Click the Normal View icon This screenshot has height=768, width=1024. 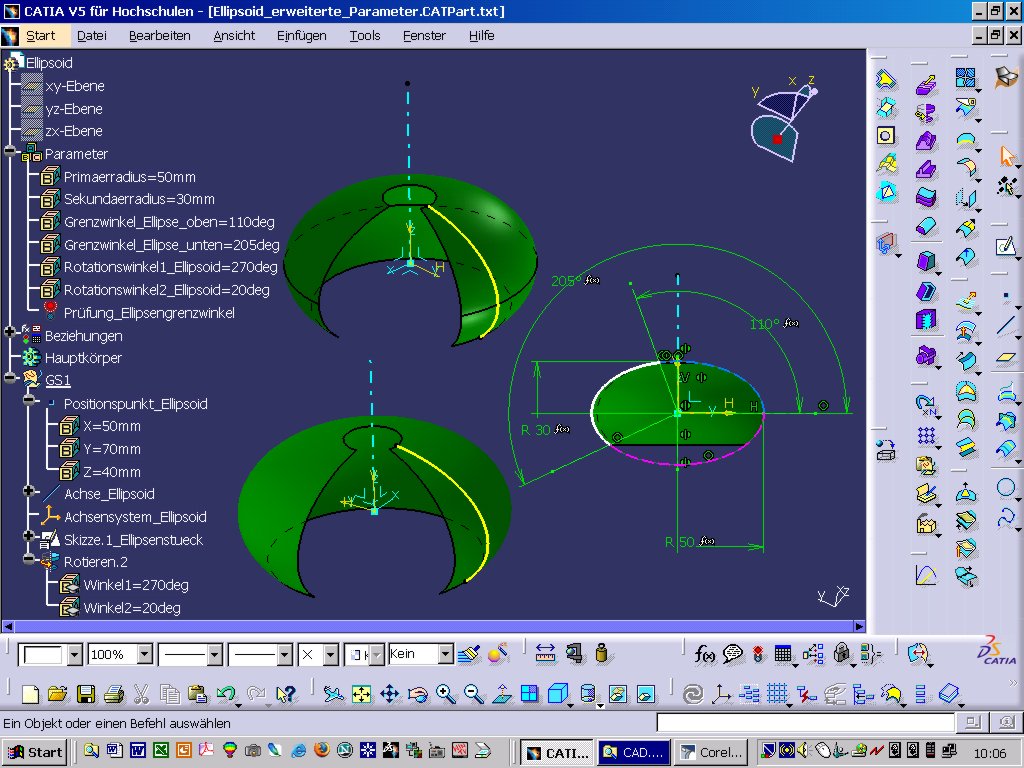click(x=502, y=694)
